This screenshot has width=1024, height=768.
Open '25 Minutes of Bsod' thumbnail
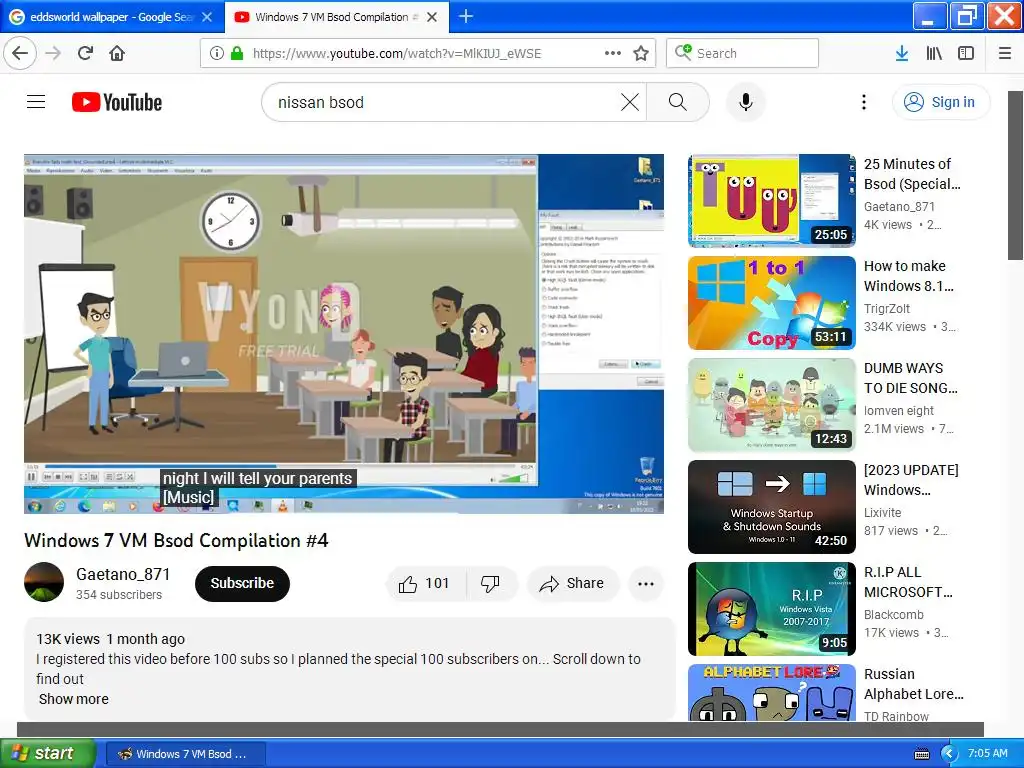tap(771, 200)
